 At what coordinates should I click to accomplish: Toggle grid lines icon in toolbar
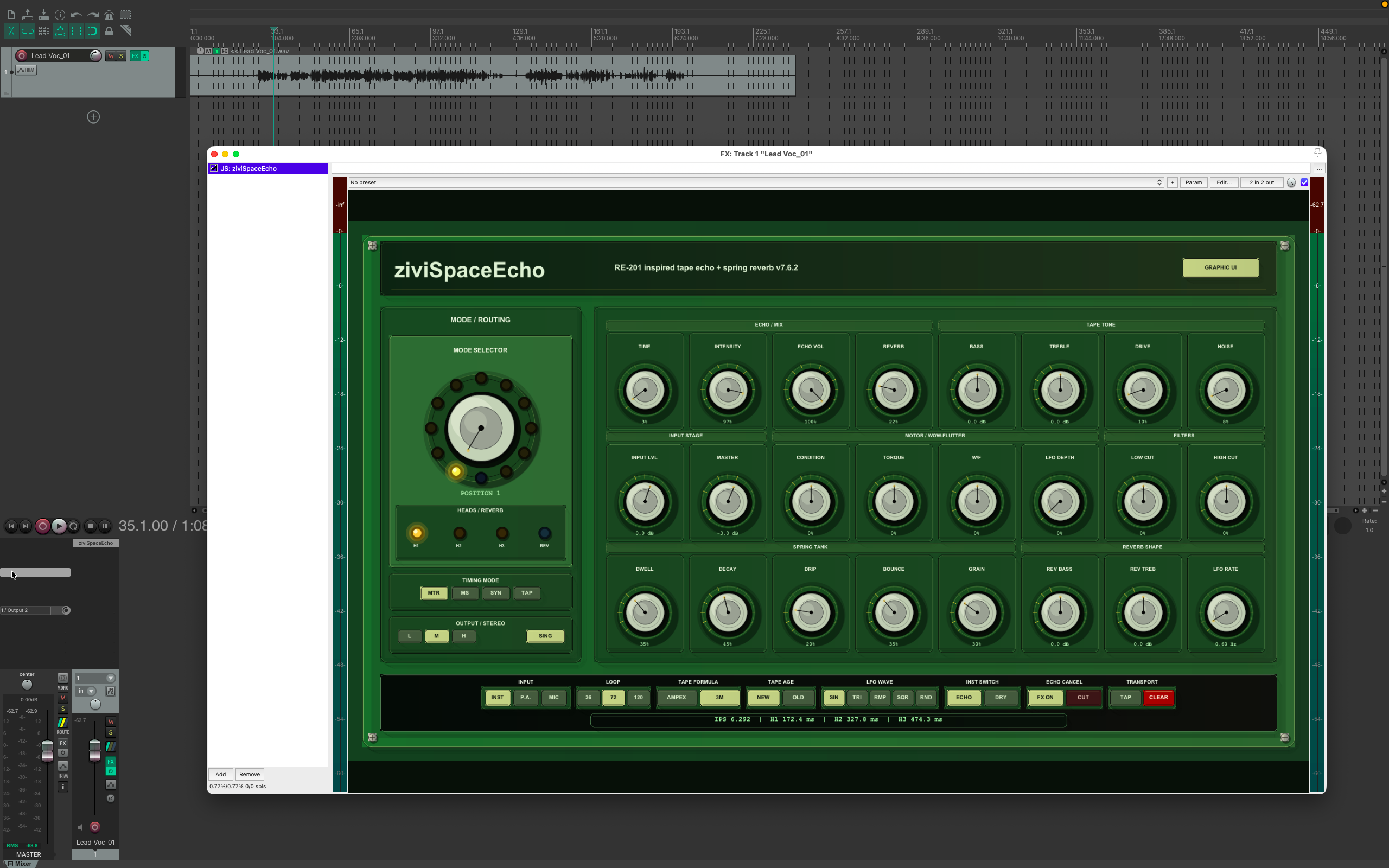coord(77,31)
